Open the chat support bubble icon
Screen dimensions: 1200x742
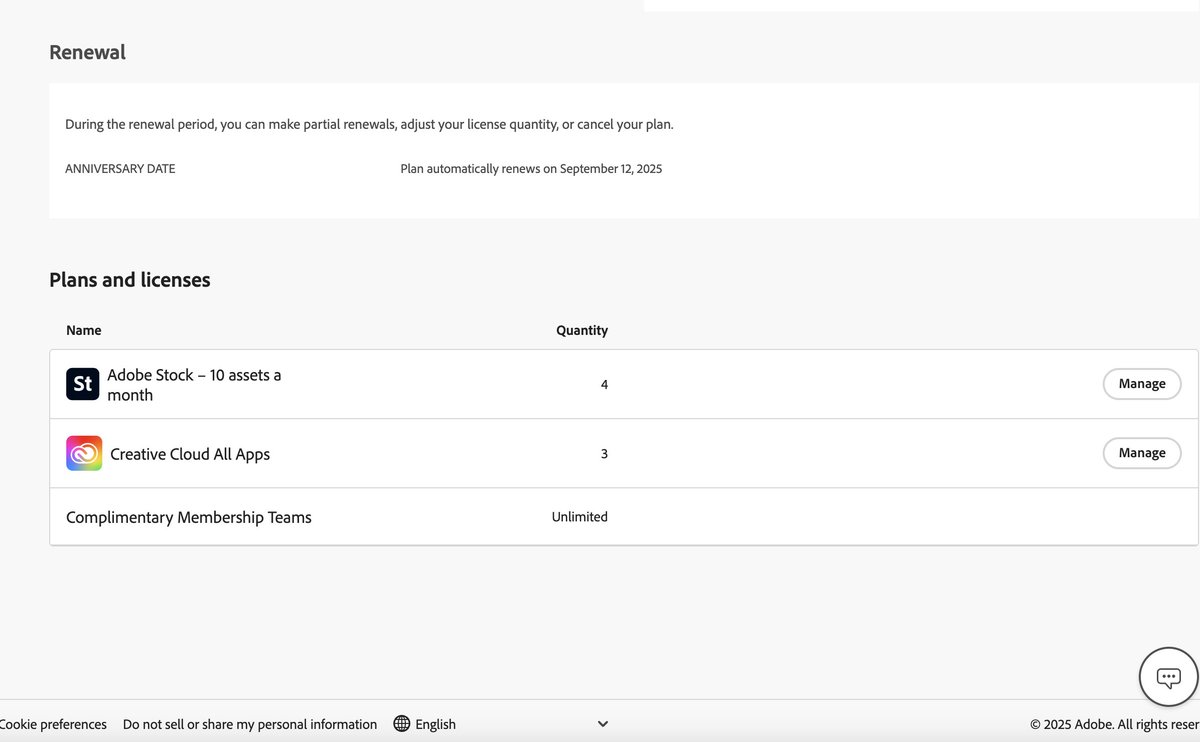tap(1168, 677)
